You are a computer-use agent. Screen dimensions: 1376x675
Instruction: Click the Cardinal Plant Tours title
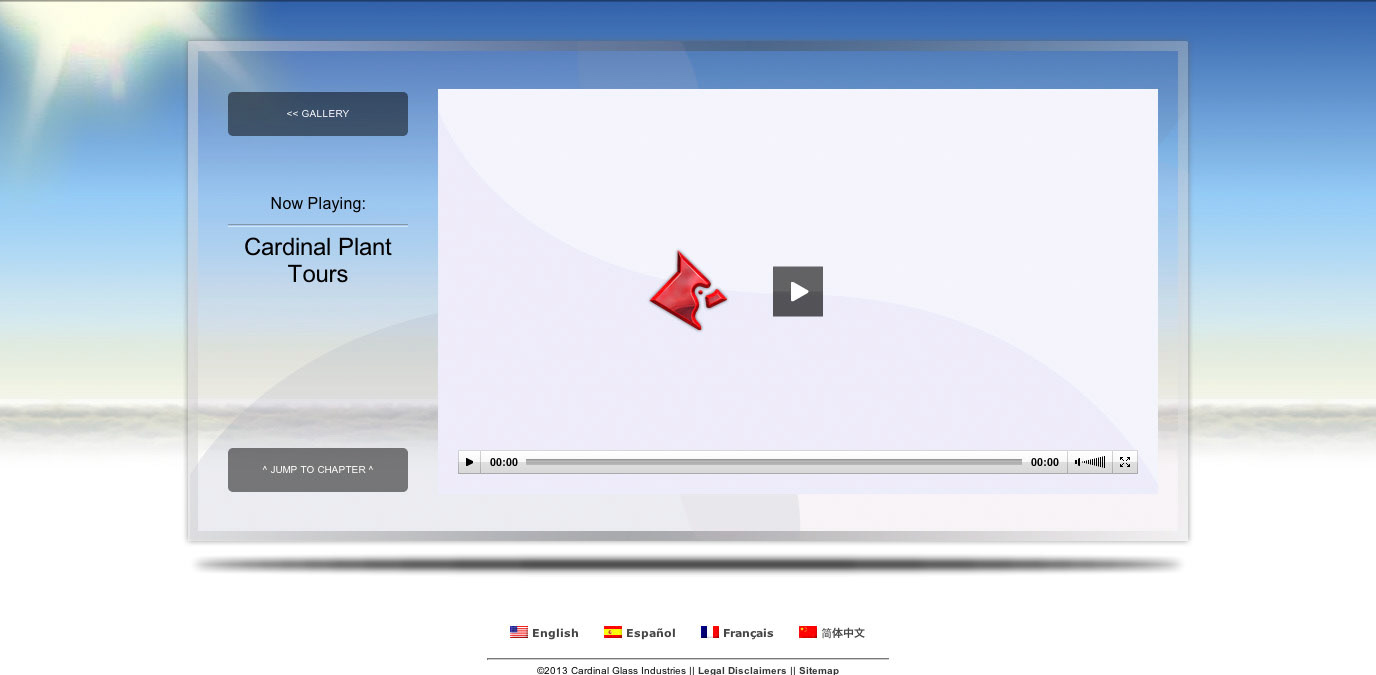[318, 260]
